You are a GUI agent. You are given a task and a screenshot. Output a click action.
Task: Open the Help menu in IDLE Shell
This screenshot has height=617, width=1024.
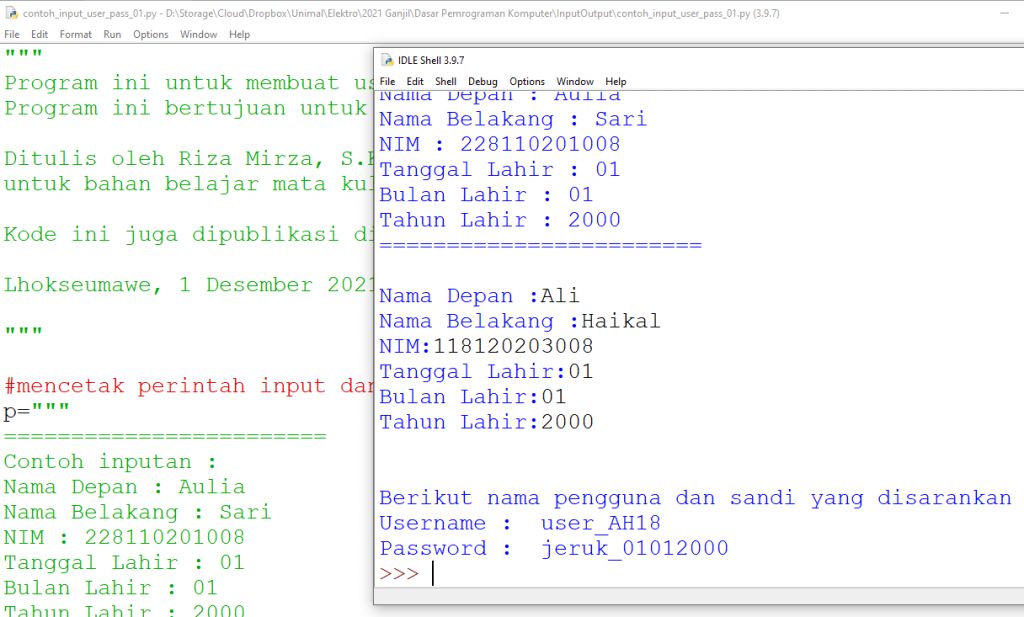pos(616,81)
